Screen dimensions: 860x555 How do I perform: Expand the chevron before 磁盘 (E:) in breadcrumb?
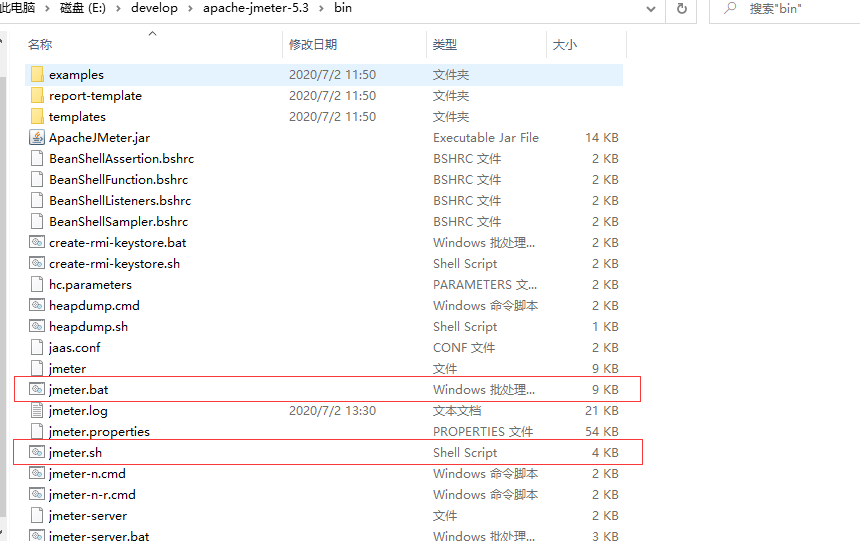click(47, 9)
